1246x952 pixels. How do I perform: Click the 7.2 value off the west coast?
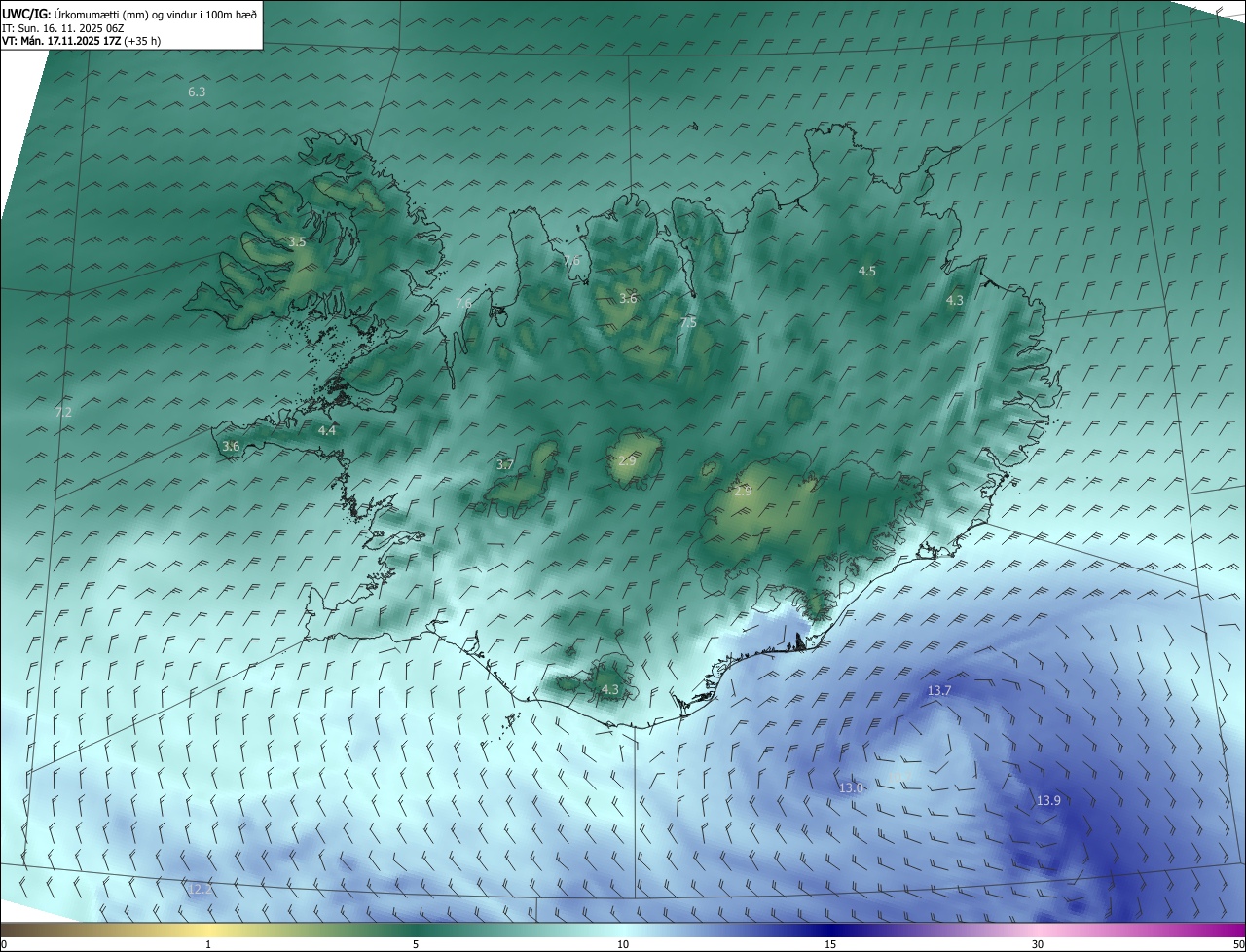(x=64, y=413)
